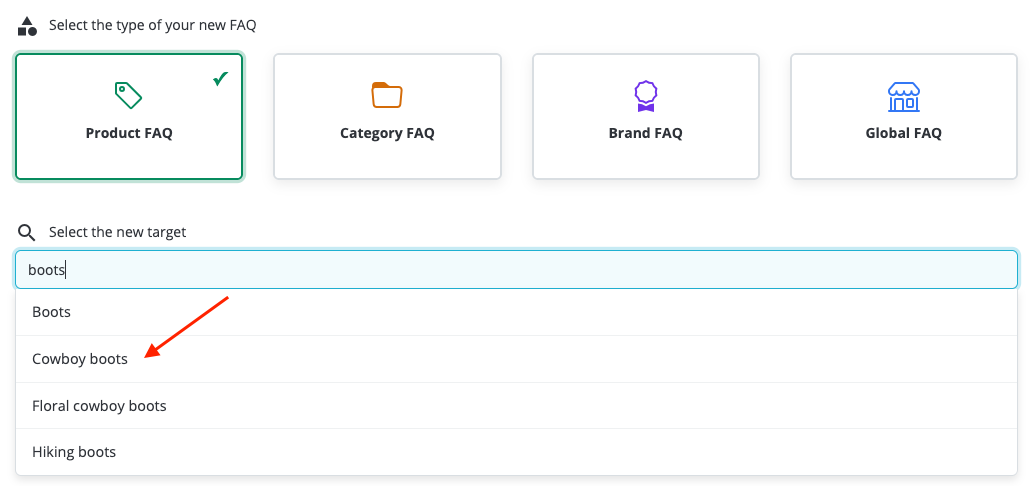Focus the target search field containing 'boots'
The height and width of the screenshot is (486, 1033).
click(x=516, y=270)
